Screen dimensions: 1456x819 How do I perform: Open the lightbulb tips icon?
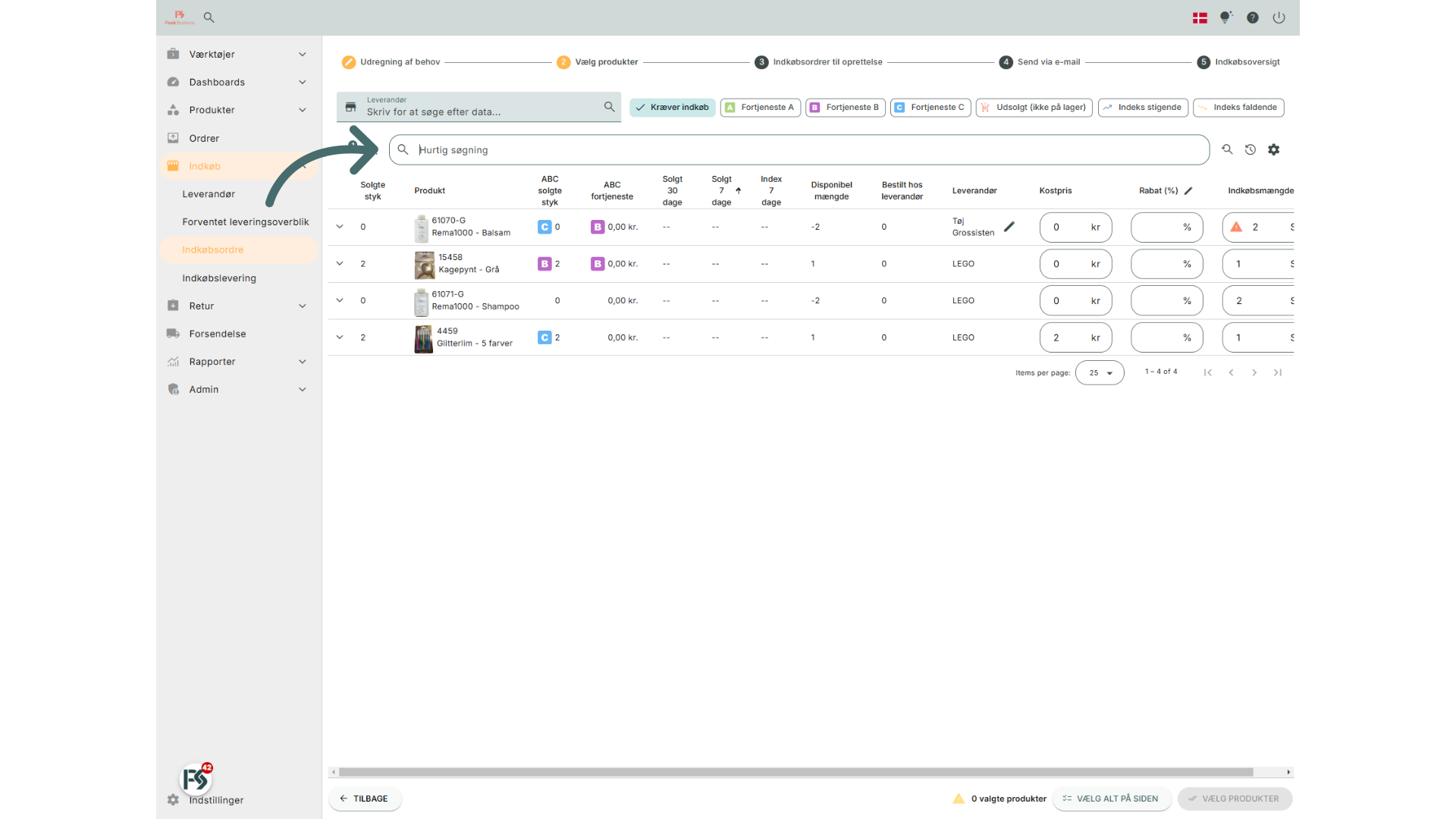coord(1226,17)
